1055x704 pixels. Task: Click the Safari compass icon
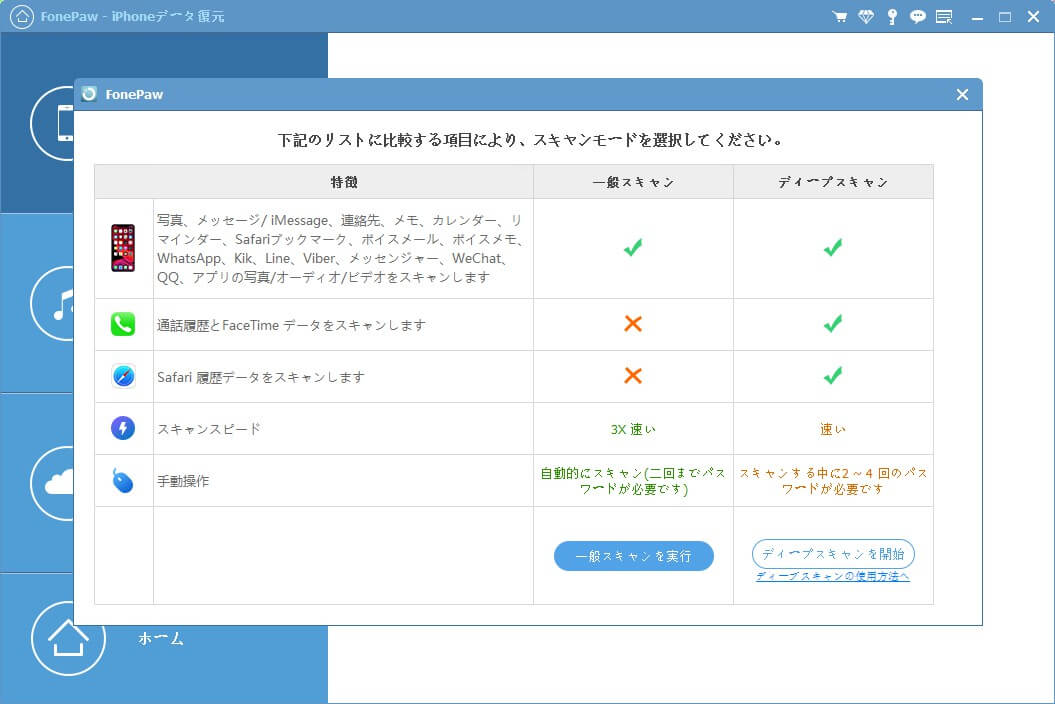[x=123, y=376]
